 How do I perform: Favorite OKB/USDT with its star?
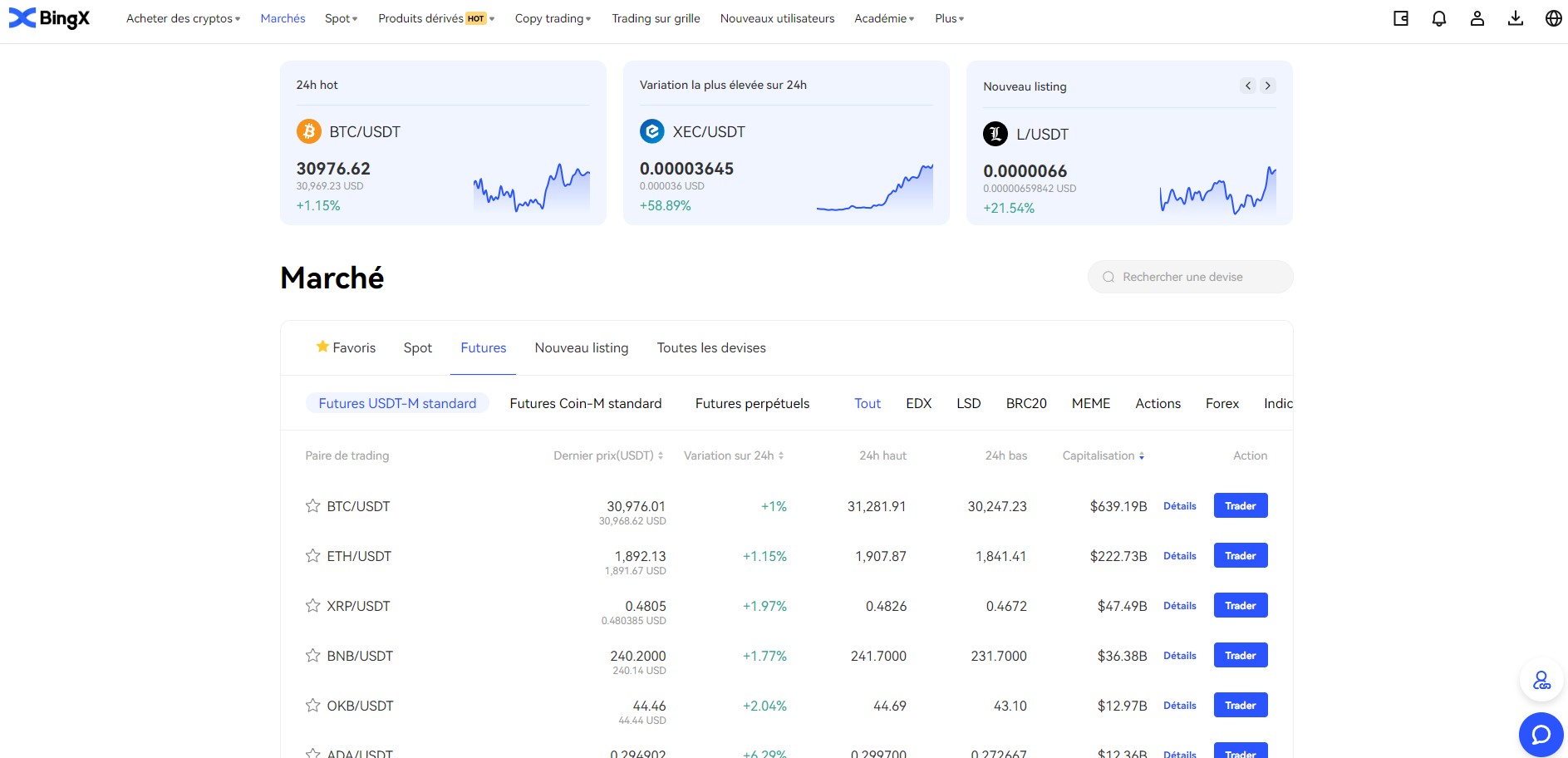tap(312, 705)
